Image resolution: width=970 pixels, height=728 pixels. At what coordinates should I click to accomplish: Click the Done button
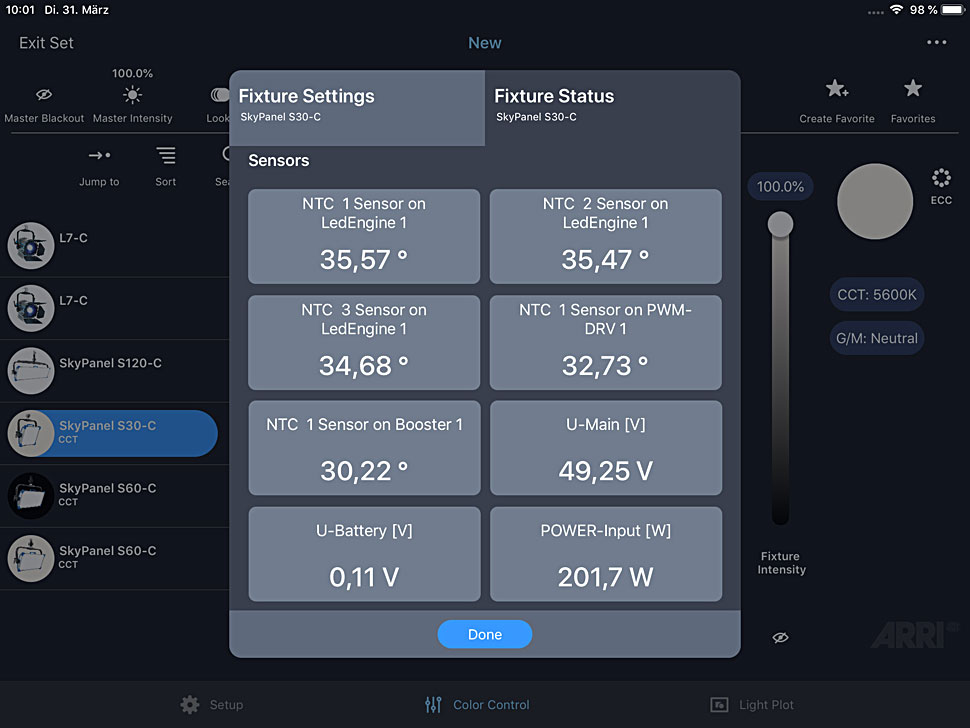484,634
